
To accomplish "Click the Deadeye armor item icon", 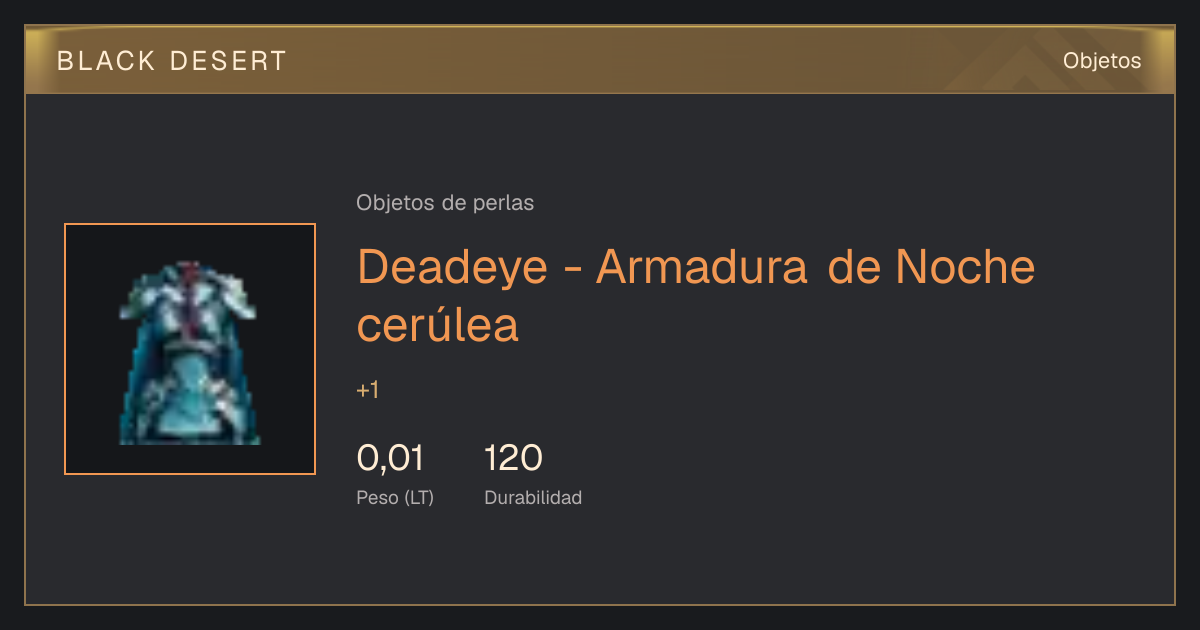I will point(190,352).
